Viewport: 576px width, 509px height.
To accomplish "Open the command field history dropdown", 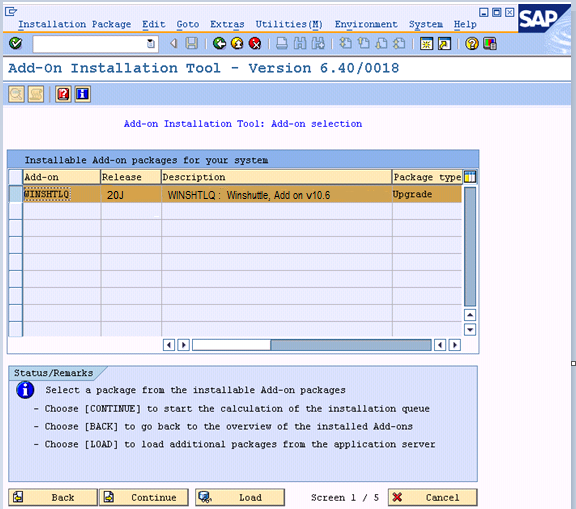I will (151, 44).
